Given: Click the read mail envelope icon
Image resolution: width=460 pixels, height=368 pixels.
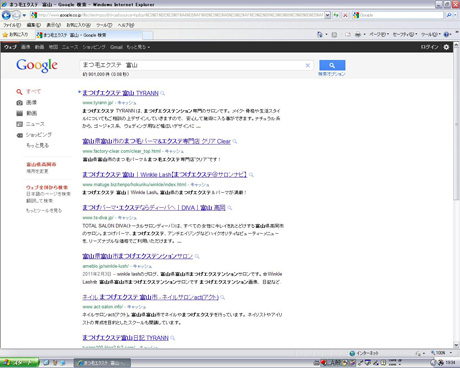Looking at the screenshot, I should [x=348, y=34].
